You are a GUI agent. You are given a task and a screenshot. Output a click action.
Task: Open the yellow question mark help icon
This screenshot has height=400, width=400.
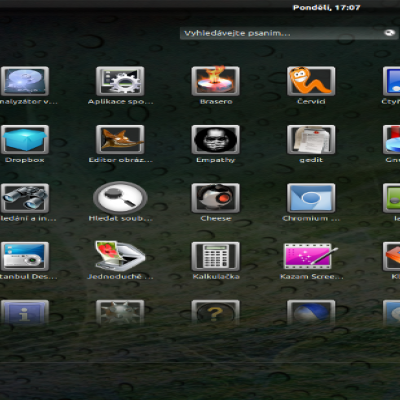215,313
